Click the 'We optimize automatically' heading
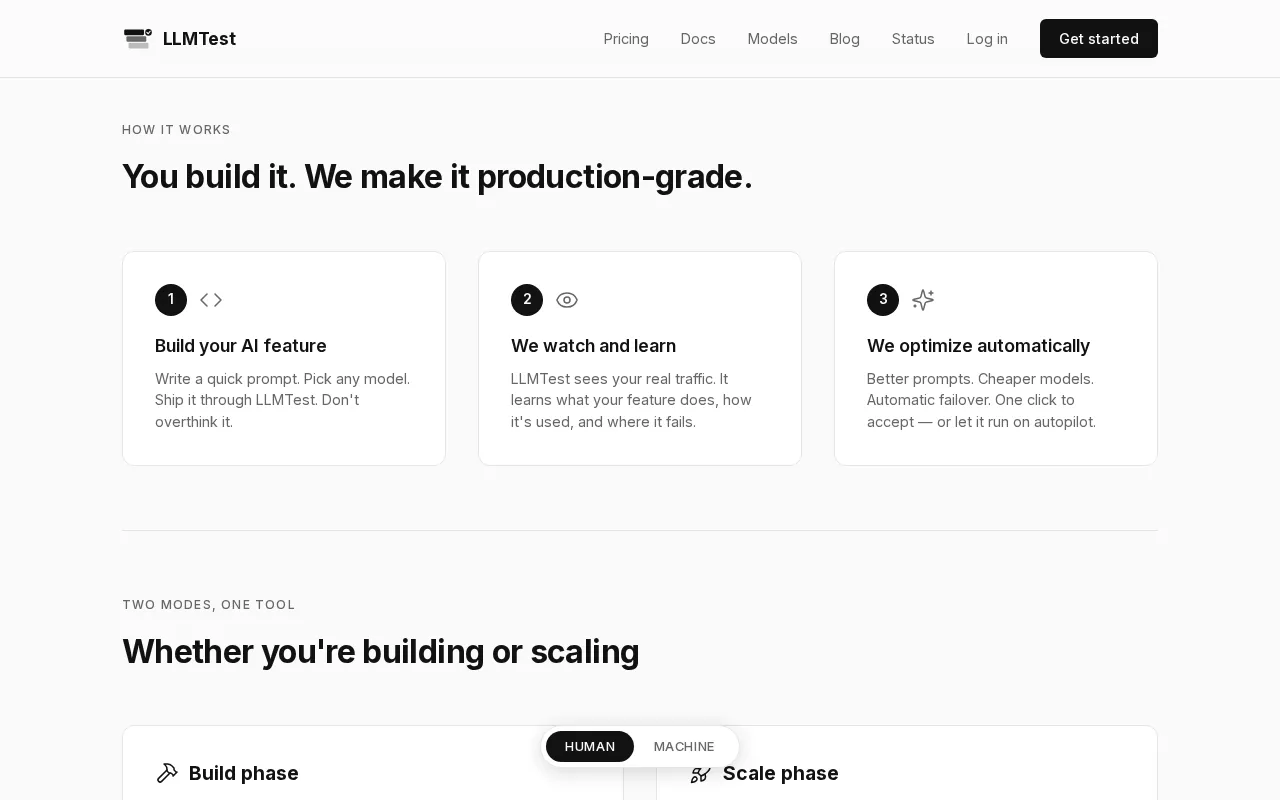The height and width of the screenshot is (800, 1280). pyautogui.click(x=978, y=346)
